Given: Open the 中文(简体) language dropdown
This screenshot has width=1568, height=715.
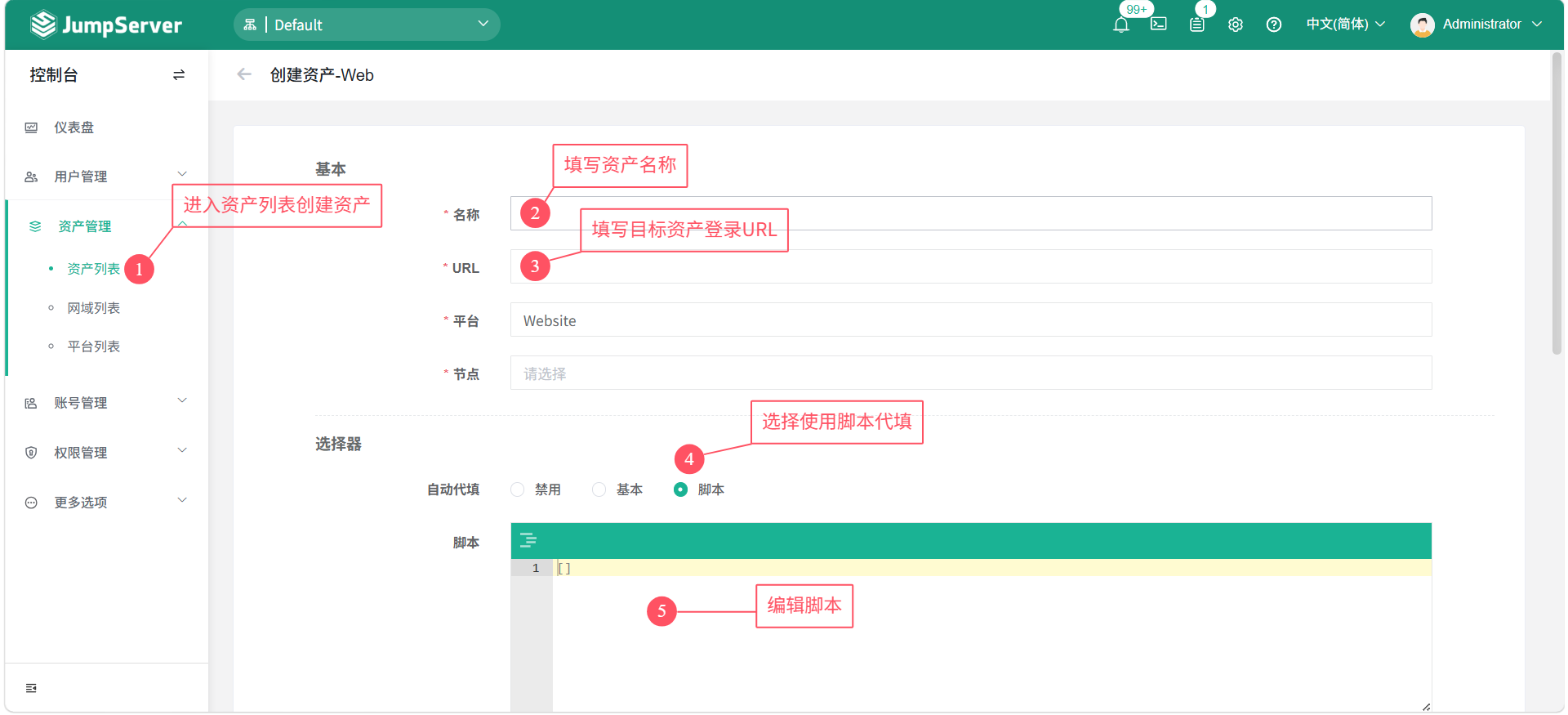Looking at the screenshot, I should (x=1345, y=25).
